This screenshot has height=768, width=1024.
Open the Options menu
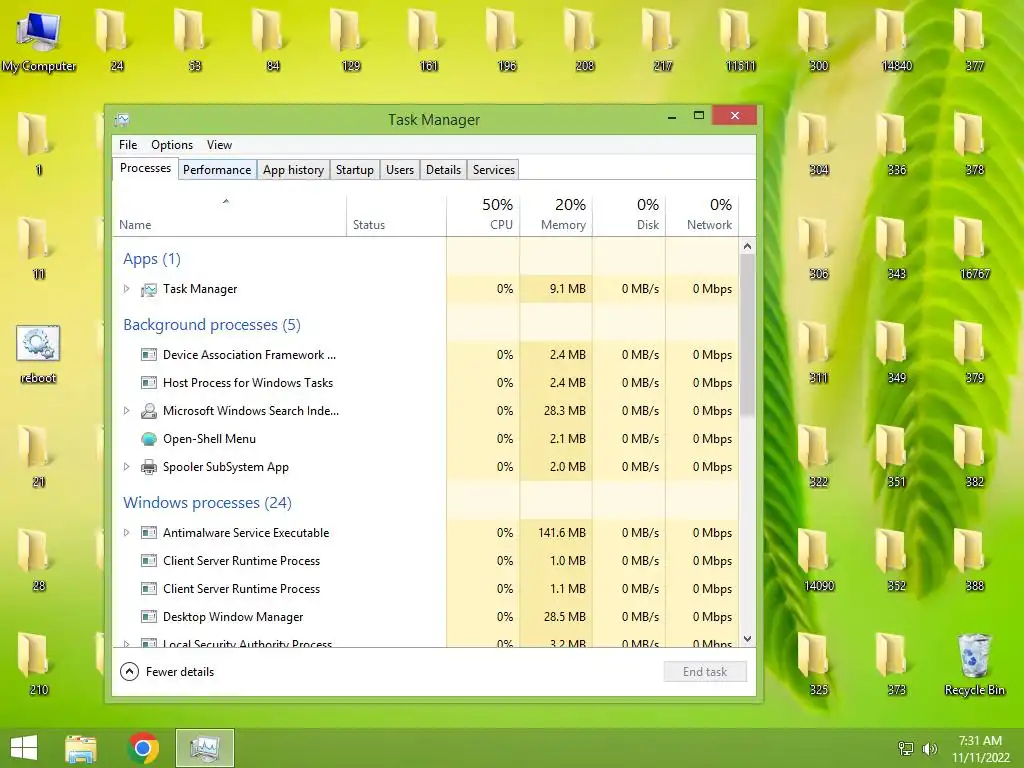pyautogui.click(x=172, y=145)
